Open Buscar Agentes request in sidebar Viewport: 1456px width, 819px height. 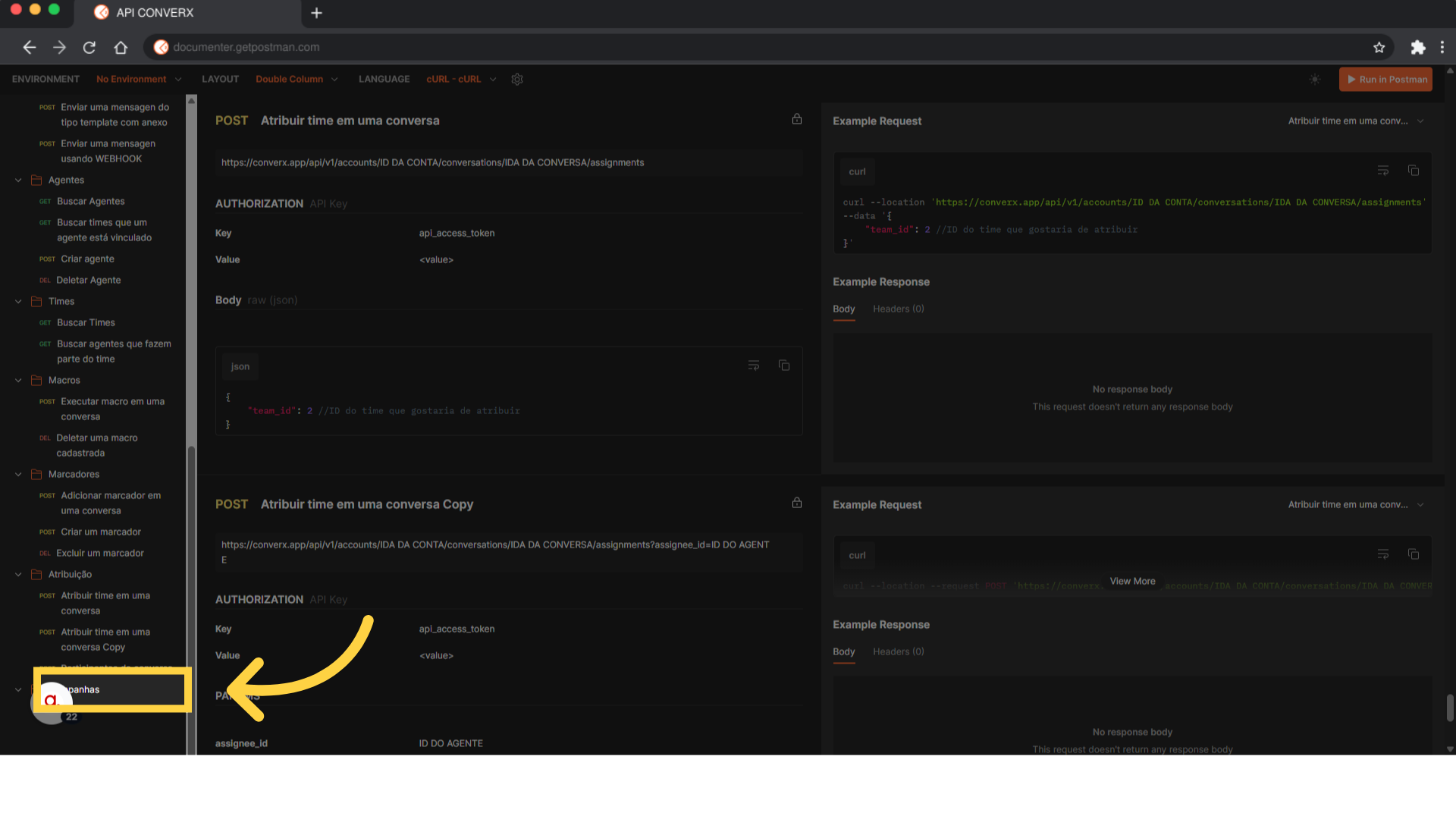(x=90, y=201)
